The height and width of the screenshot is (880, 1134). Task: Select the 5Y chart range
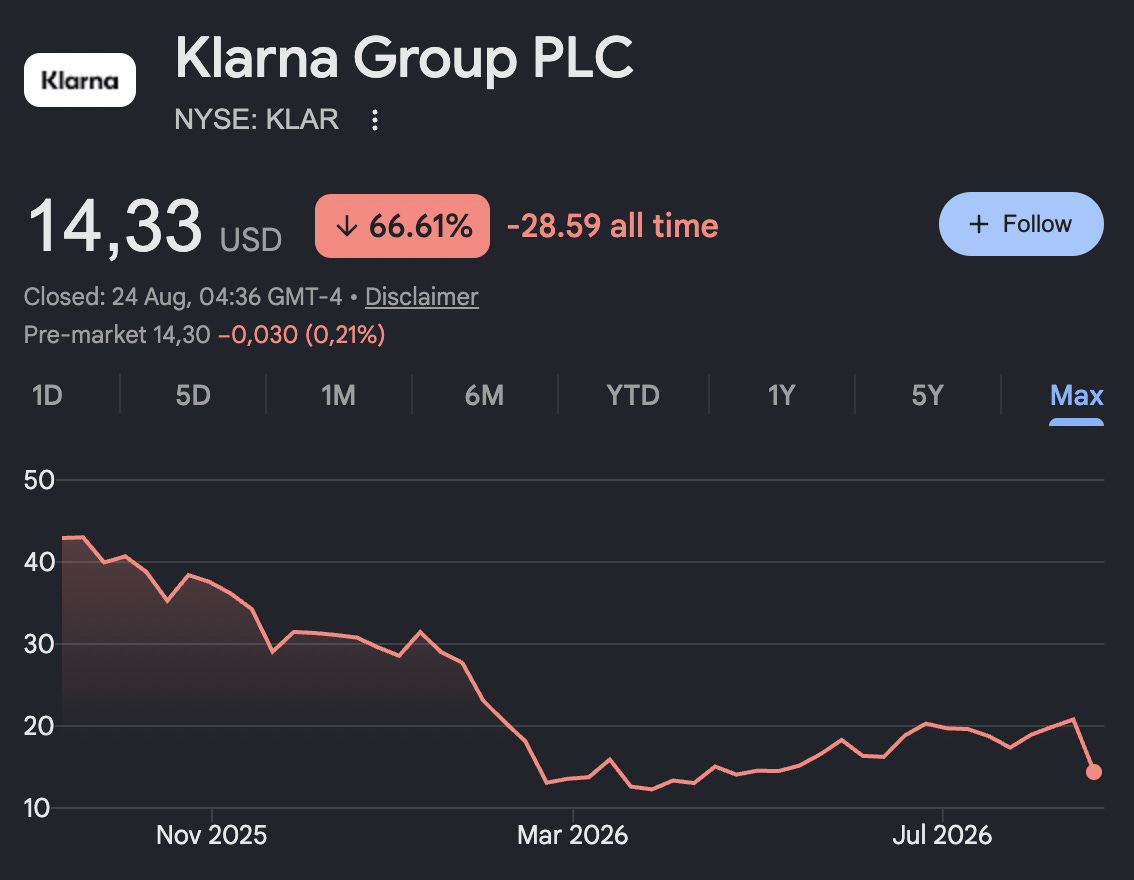[928, 396]
